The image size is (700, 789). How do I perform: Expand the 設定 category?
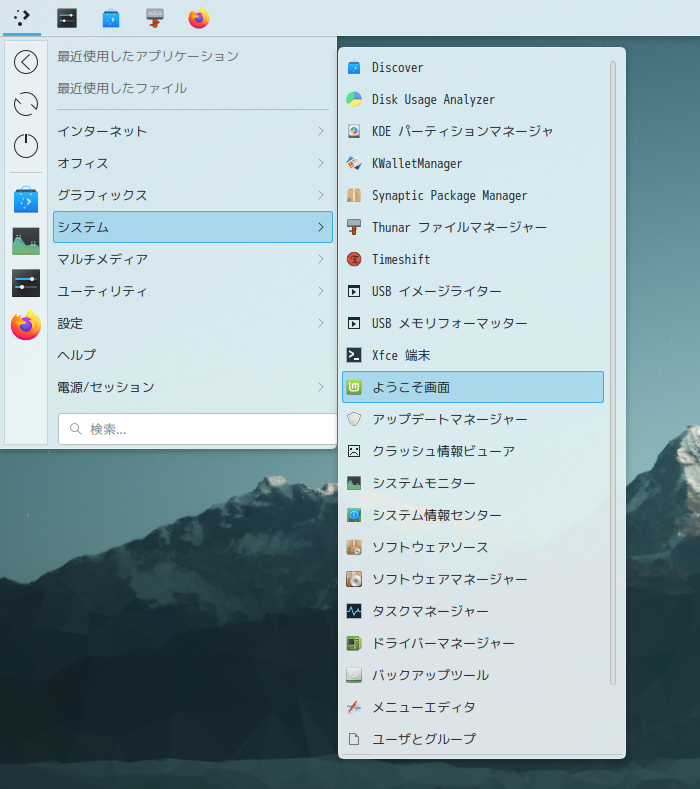pos(193,323)
